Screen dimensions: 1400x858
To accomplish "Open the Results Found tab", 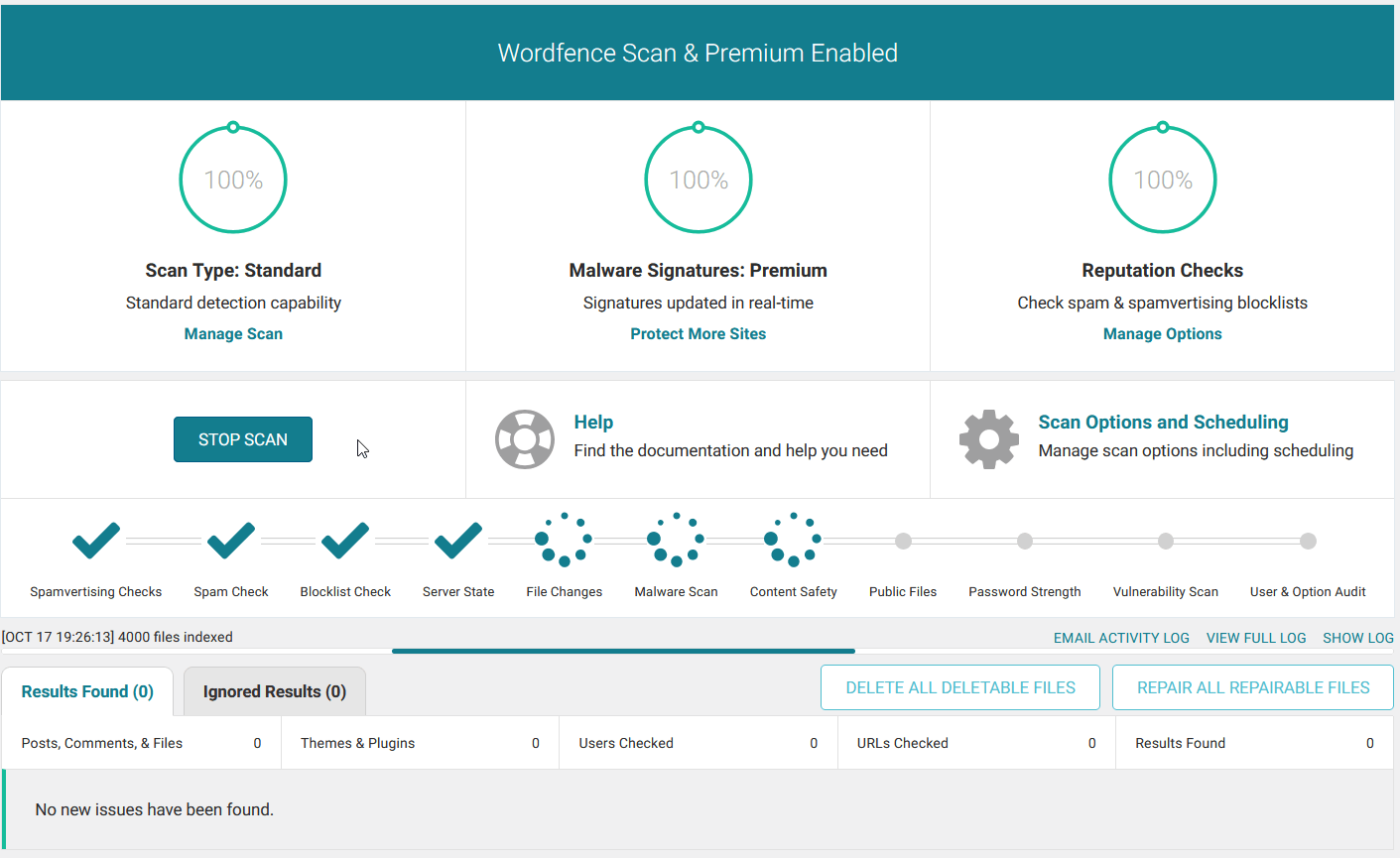I will [86, 690].
